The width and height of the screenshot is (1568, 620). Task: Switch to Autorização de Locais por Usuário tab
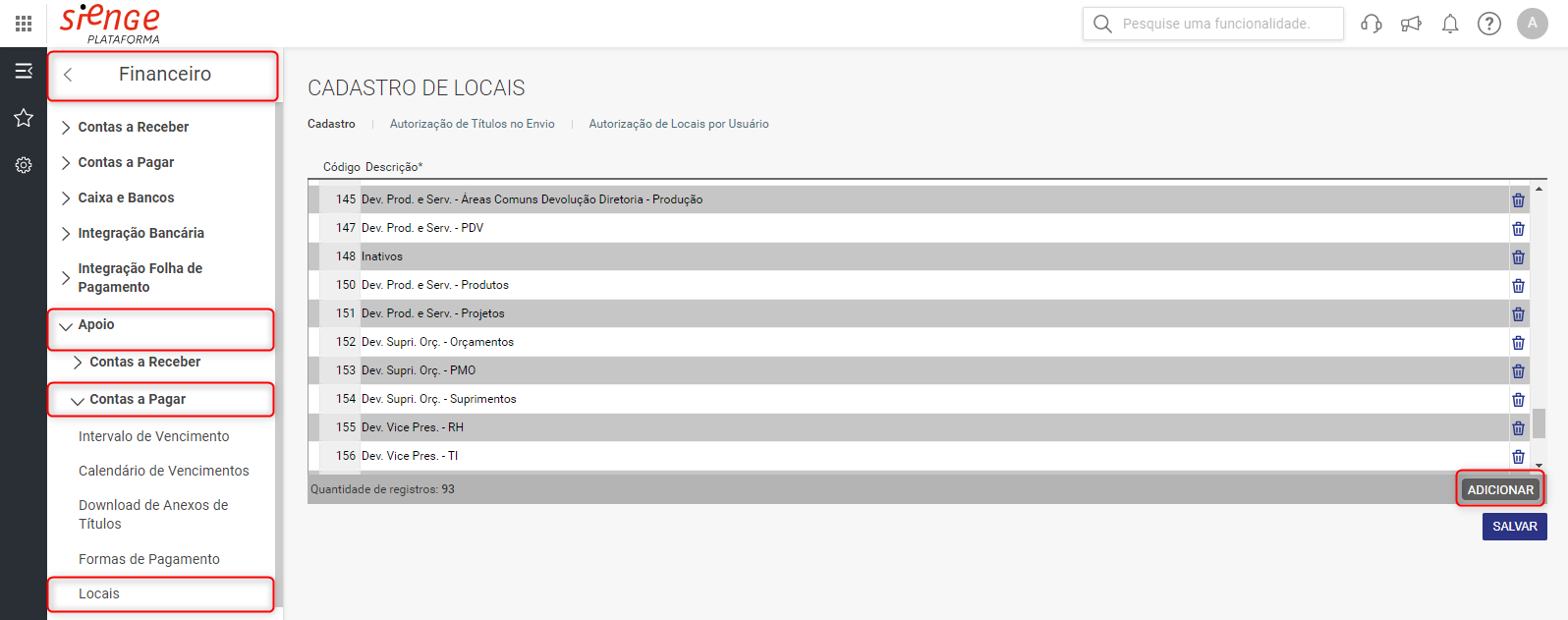(x=679, y=124)
